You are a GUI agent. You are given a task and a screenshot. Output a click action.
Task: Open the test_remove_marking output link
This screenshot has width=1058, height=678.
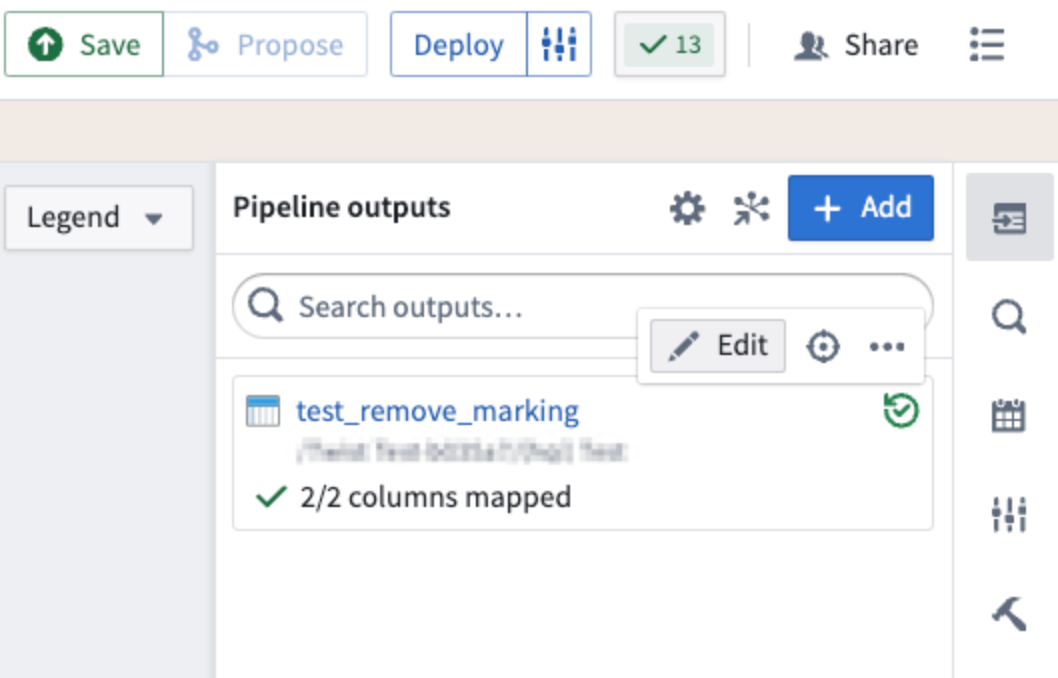pos(437,411)
